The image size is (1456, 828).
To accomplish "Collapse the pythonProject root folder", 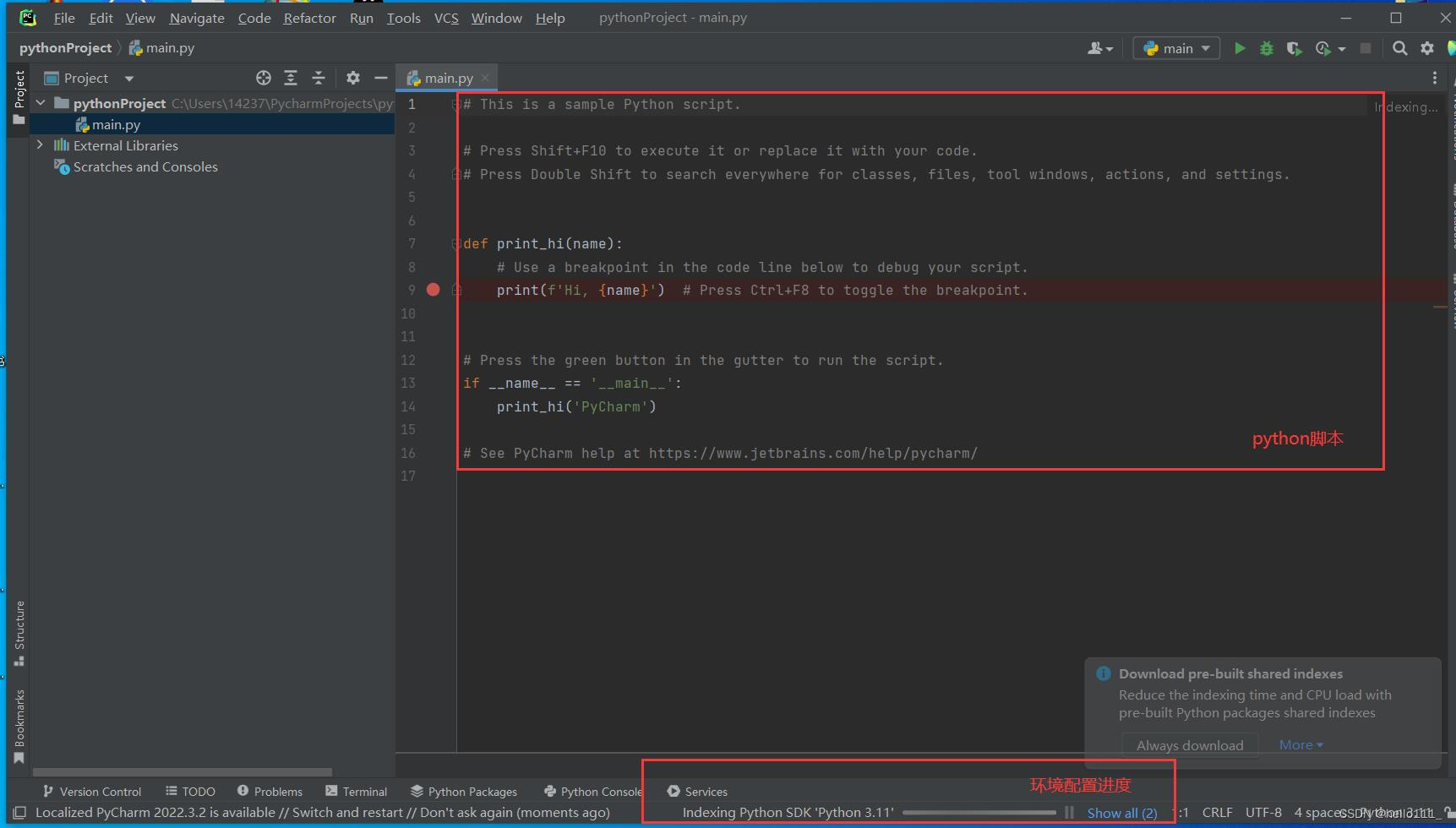I will [x=40, y=103].
